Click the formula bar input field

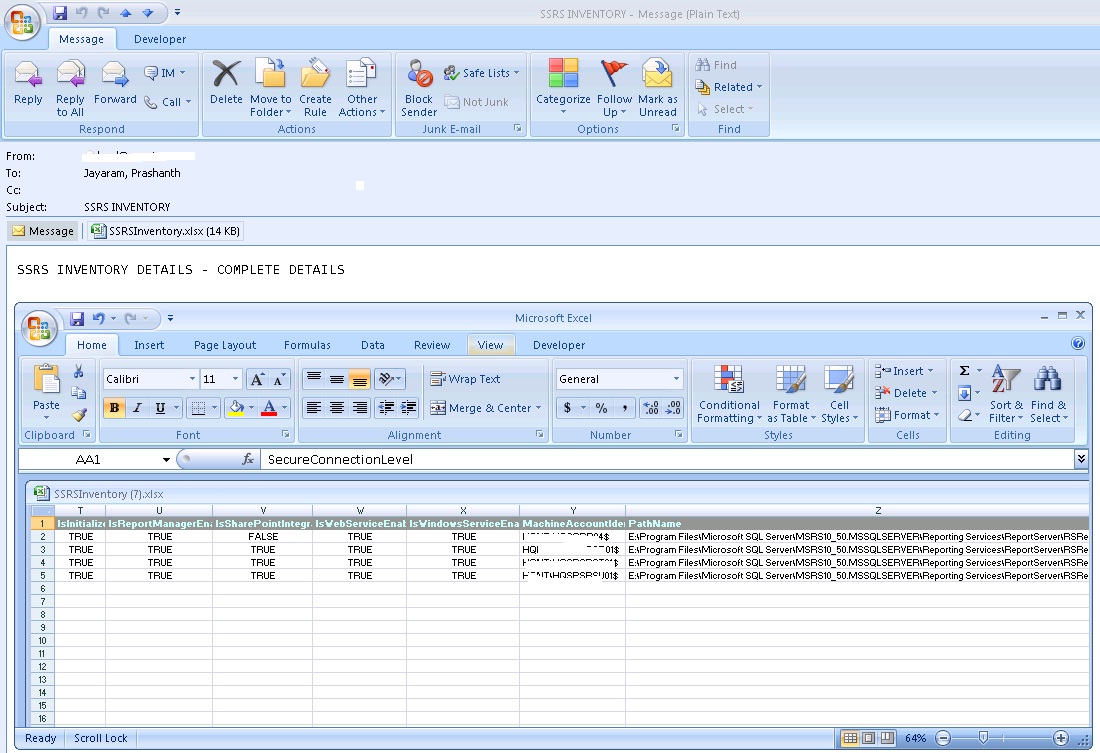(660, 459)
